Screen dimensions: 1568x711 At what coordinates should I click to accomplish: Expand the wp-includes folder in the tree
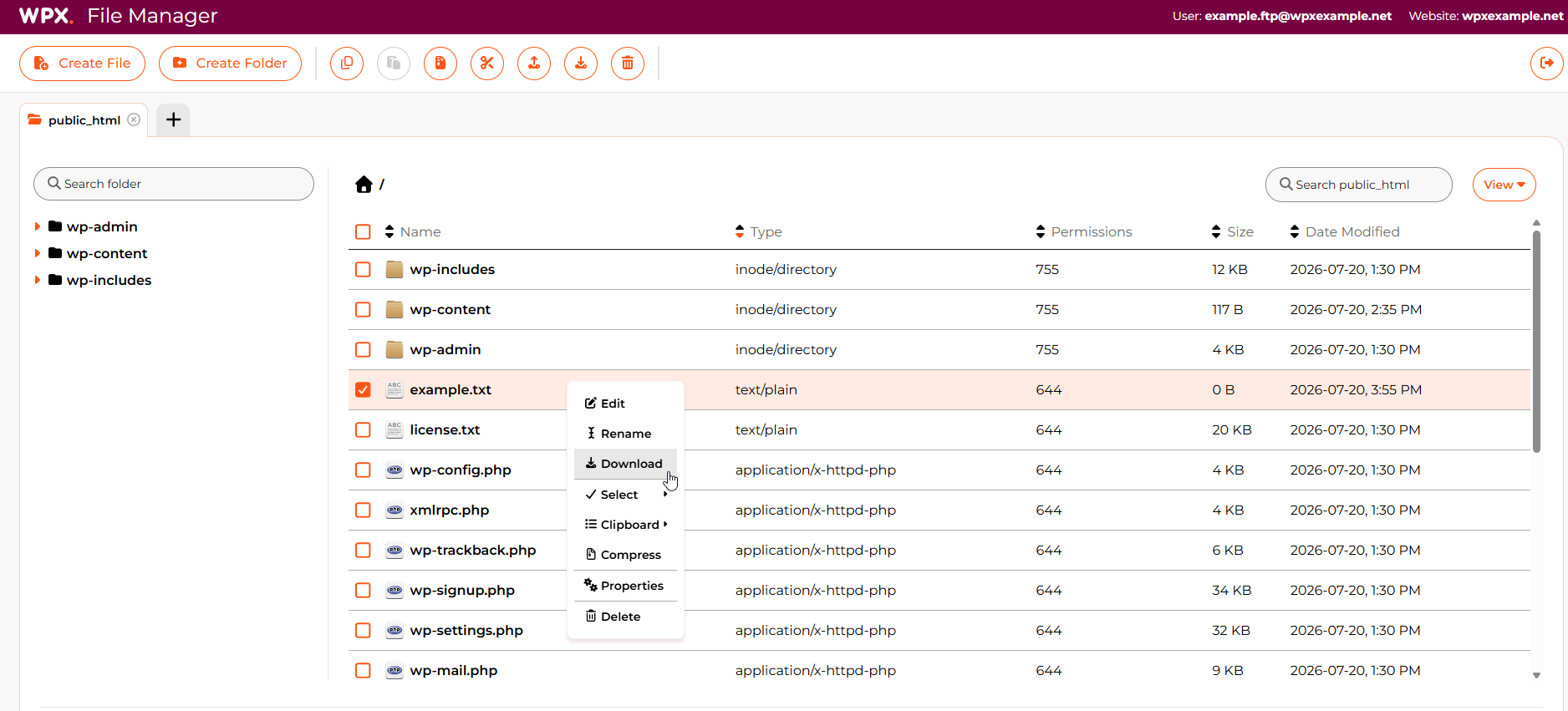point(37,280)
